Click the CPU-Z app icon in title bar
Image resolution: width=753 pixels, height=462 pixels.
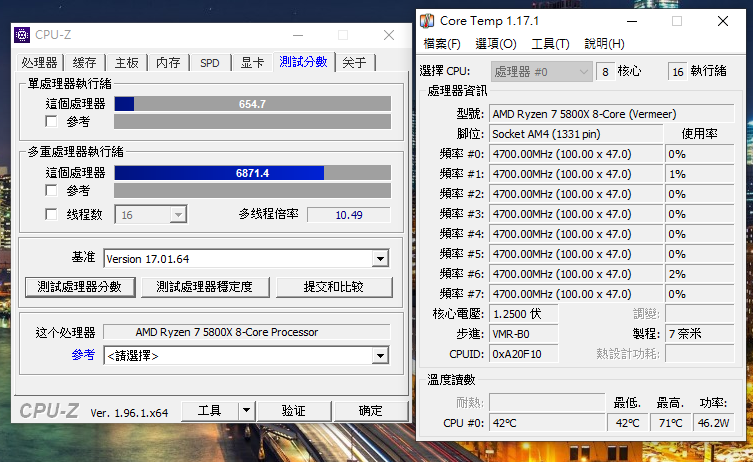[22, 35]
